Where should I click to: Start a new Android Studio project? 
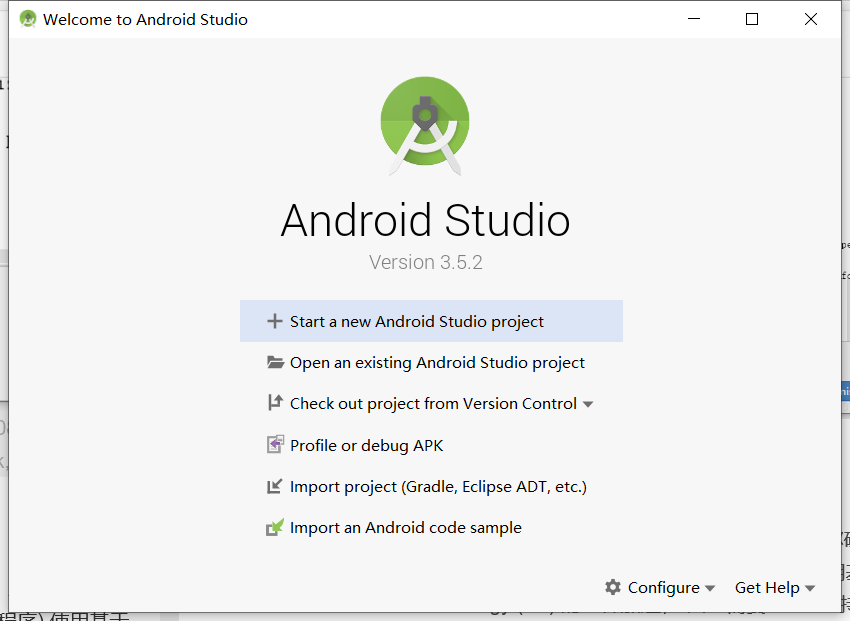[x=431, y=321]
